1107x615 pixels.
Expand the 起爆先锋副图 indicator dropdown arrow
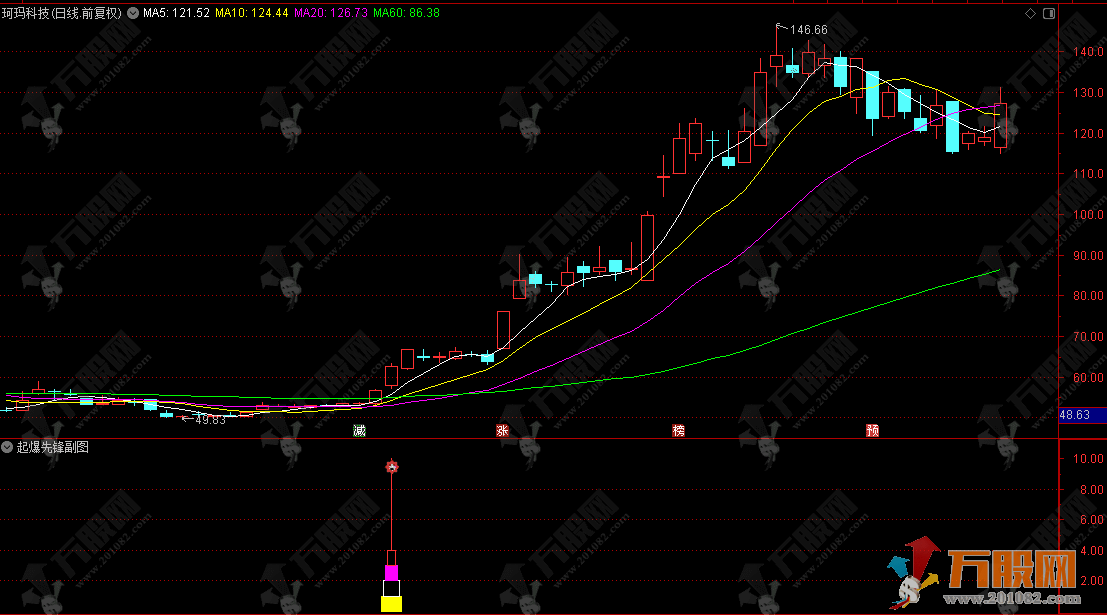click(7, 447)
